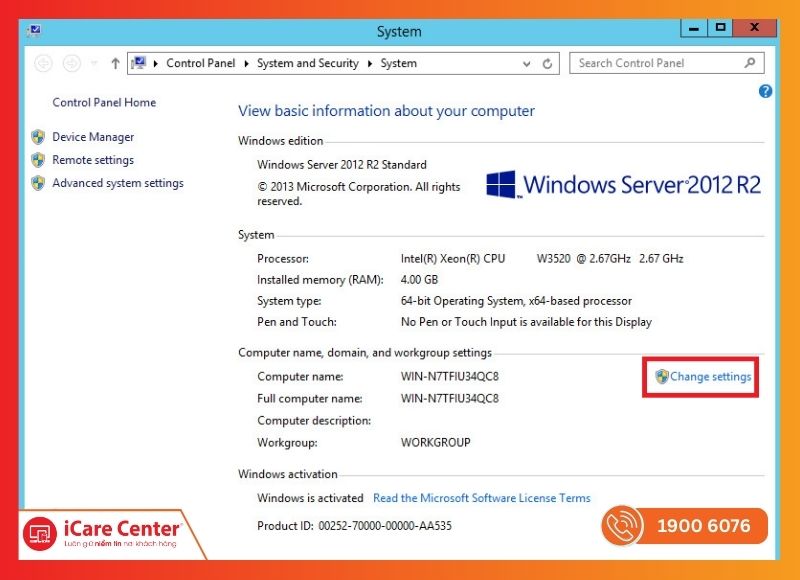Screen dimensions: 800x580
Task: Select Control Panel in the breadcrumb
Action: pos(201,63)
